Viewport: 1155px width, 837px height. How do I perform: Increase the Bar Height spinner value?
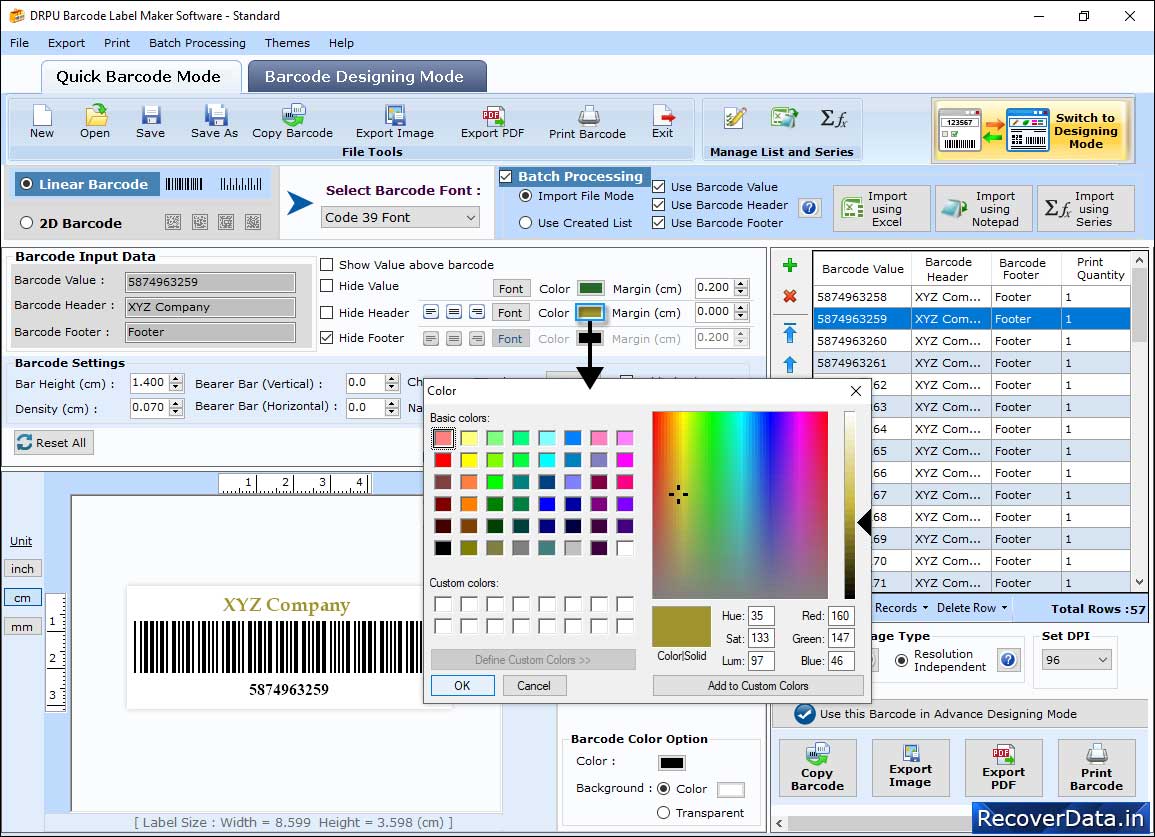[175, 379]
